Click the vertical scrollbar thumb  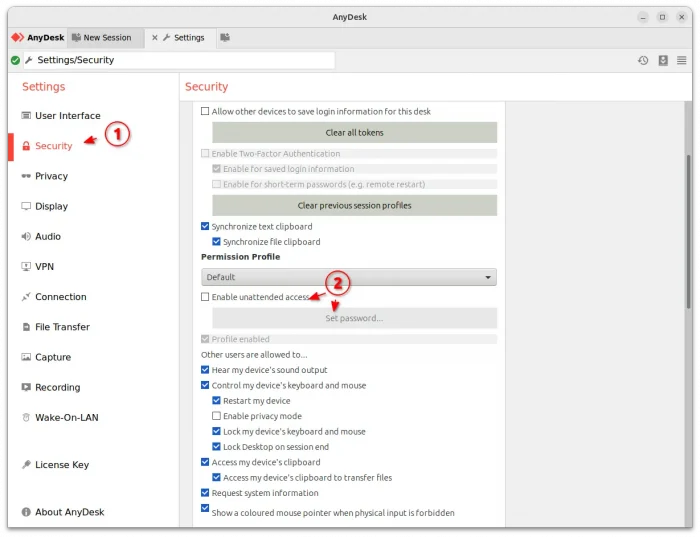click(x=688, y=231)
